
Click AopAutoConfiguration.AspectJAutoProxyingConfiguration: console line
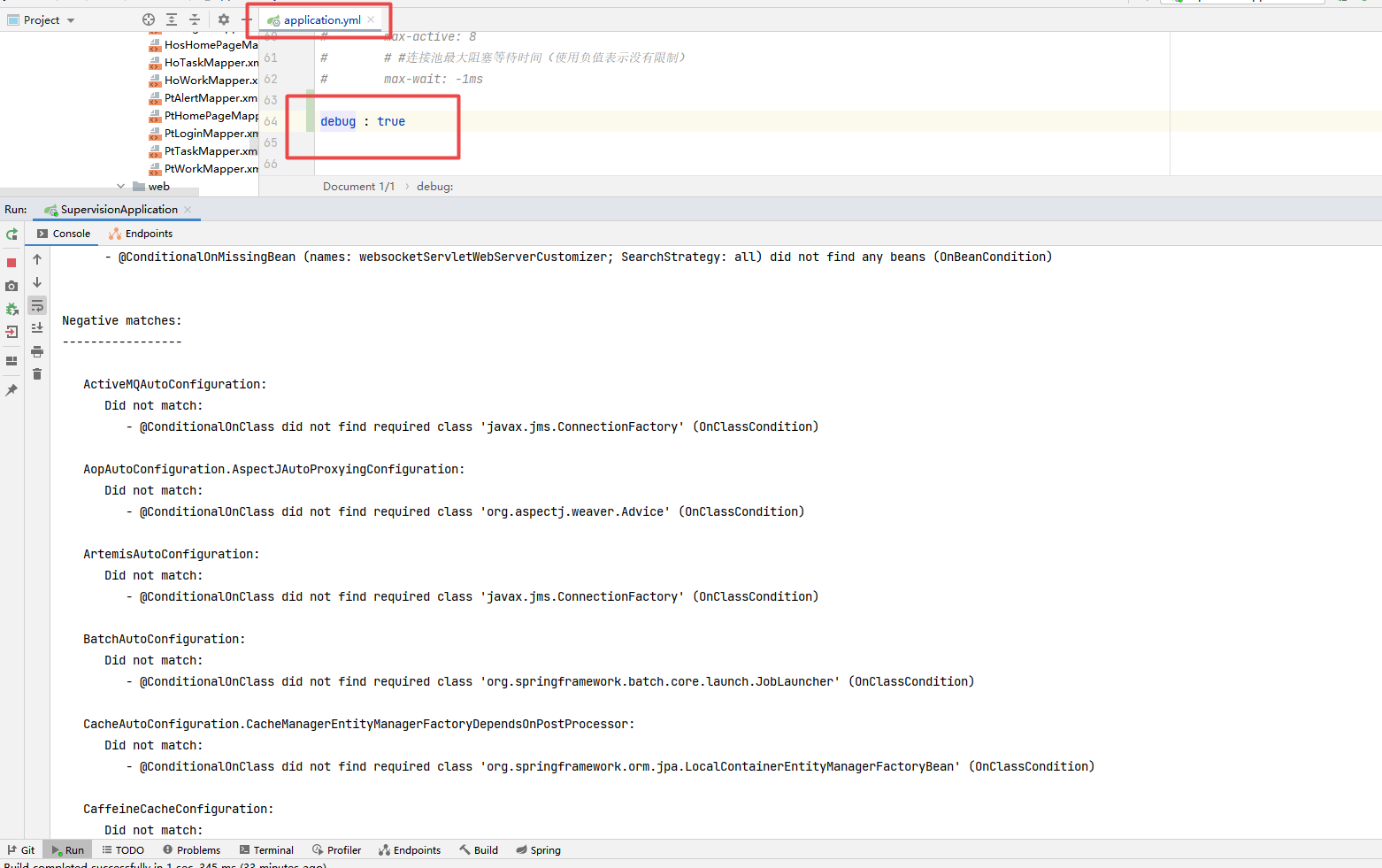273,469
